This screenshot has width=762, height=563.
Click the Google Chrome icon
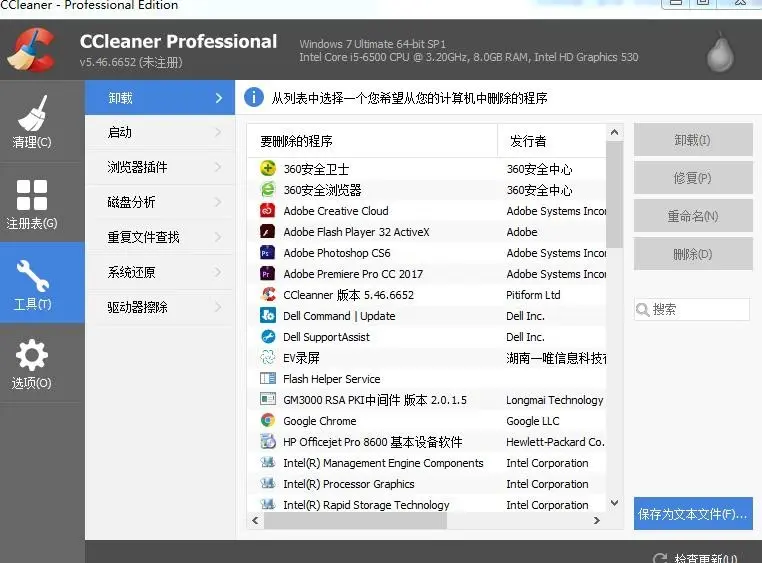(x=268, y=420)
